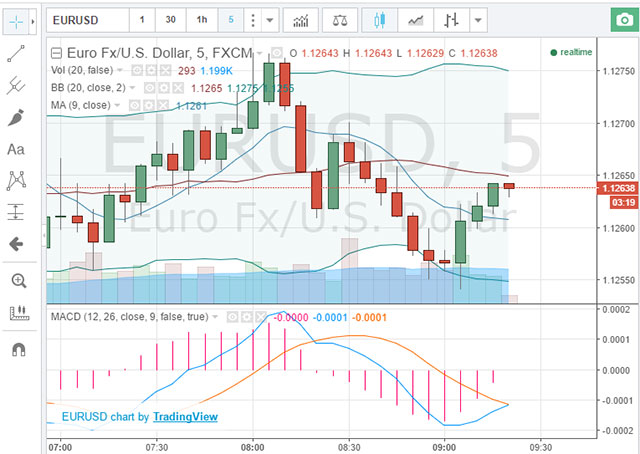Expand the cursor tool options arrow
640x454 pixels.
coord(33,20)
